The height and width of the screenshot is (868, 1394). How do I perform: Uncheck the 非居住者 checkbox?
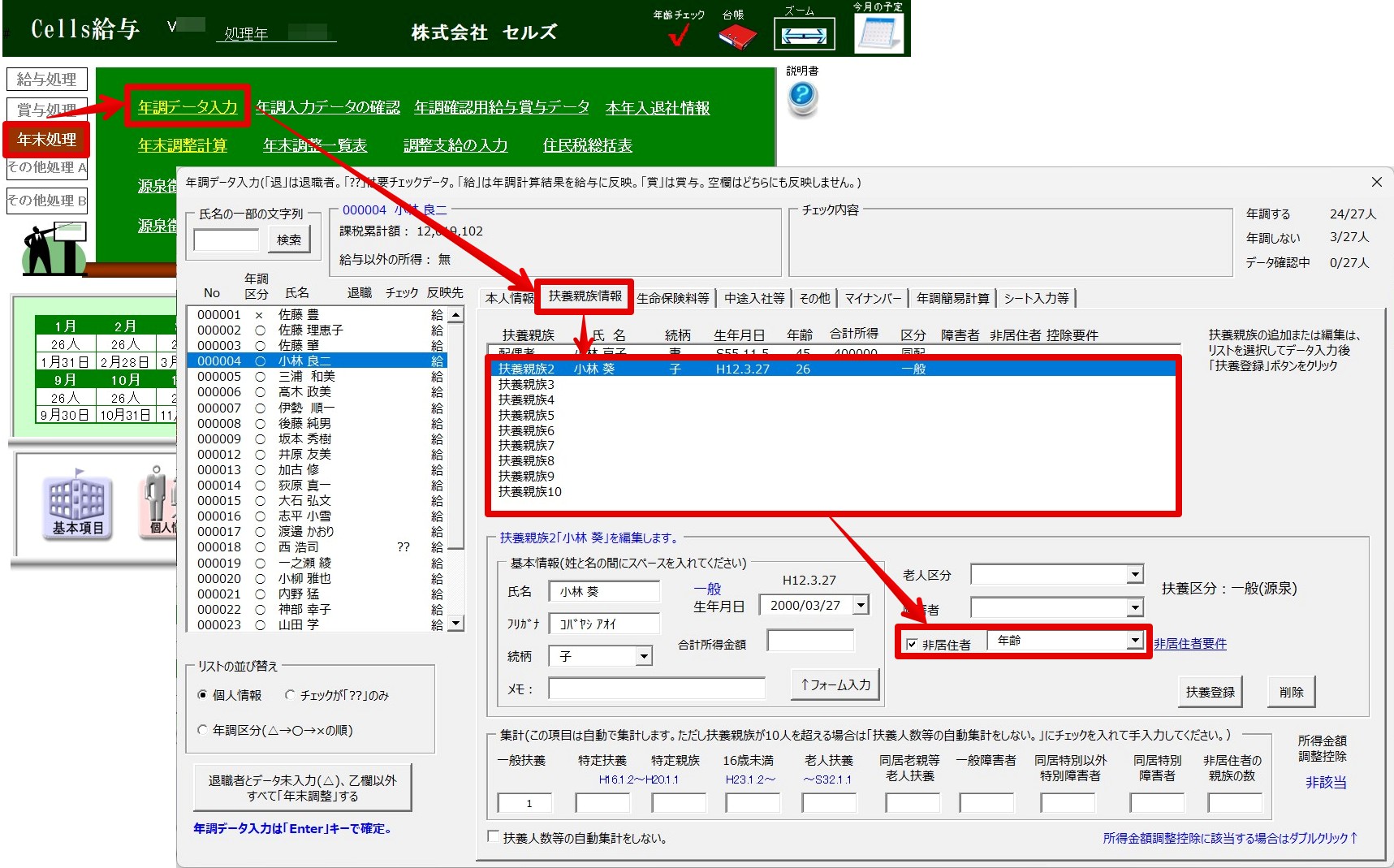(x=912, y=644)
